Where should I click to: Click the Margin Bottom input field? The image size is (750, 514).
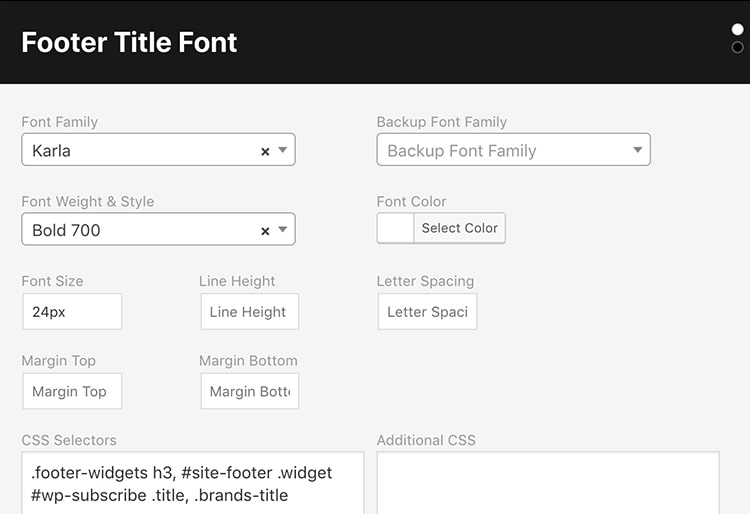pyautogui.click(x=250, y=391)
